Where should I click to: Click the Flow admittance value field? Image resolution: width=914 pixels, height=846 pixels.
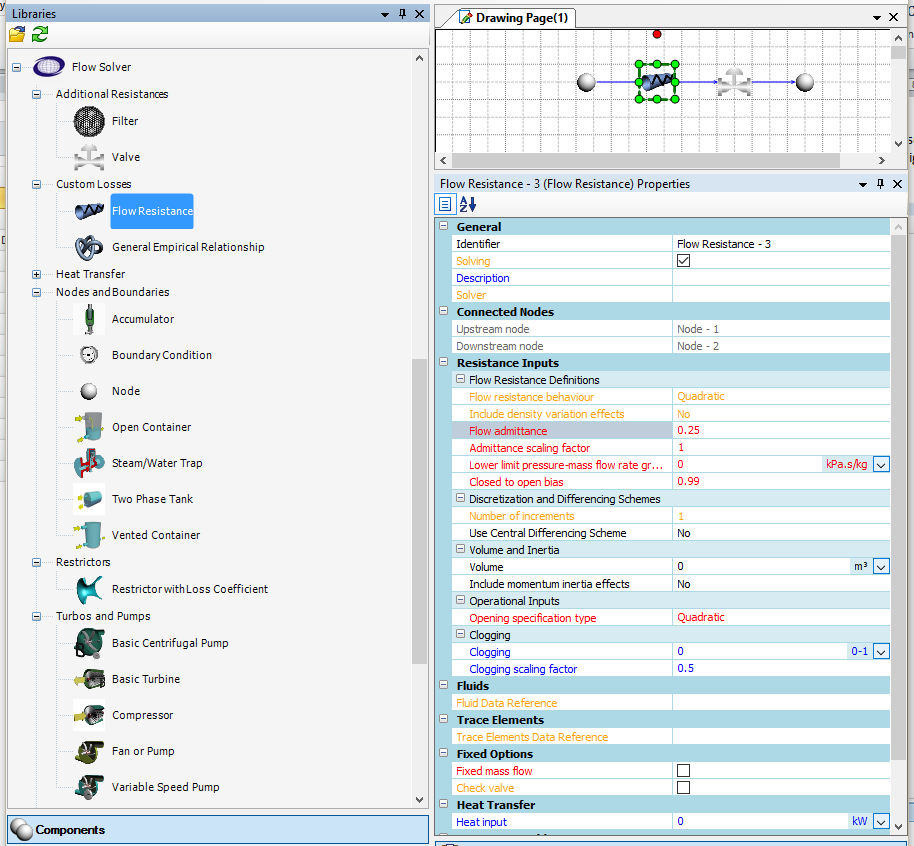pos(780,431)
